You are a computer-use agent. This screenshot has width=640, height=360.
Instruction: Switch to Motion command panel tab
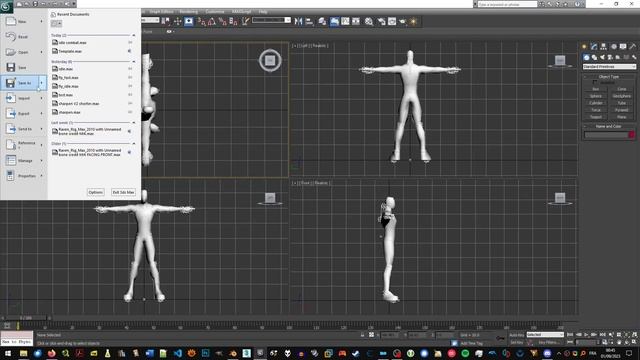[613, 47]
